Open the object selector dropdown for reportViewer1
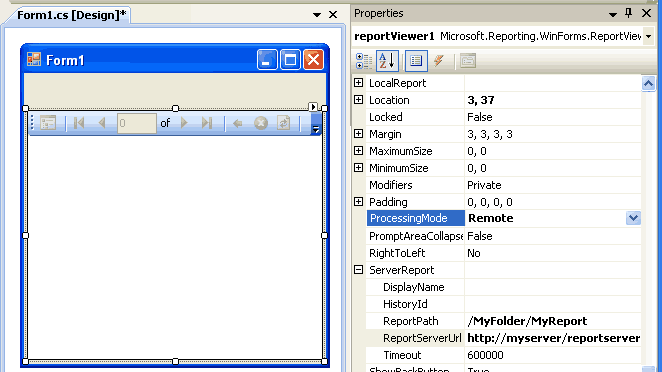Image resolution: width=662 pixels, height=372 pixels. [x=648, y=36]
